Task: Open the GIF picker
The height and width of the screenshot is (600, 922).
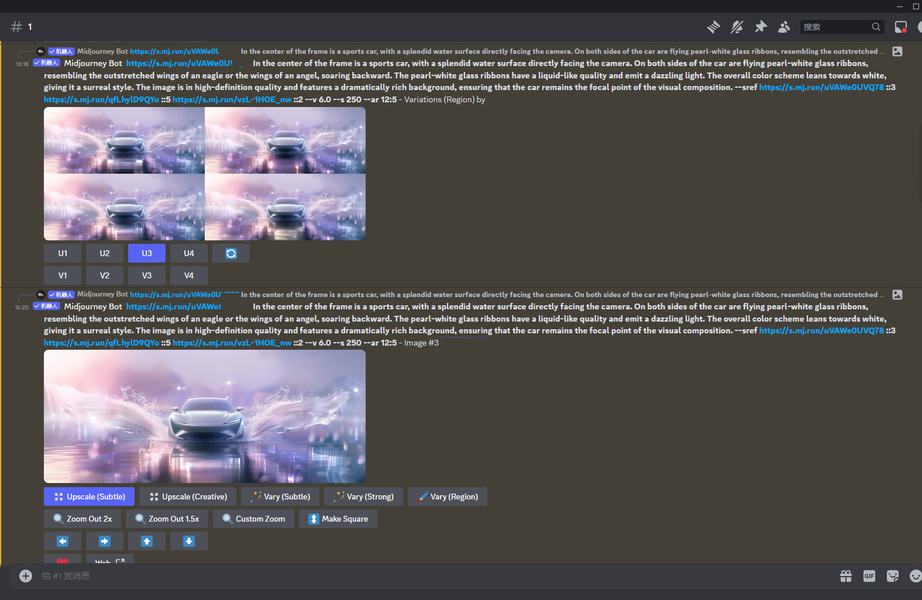Action: [x=869, y=576]
